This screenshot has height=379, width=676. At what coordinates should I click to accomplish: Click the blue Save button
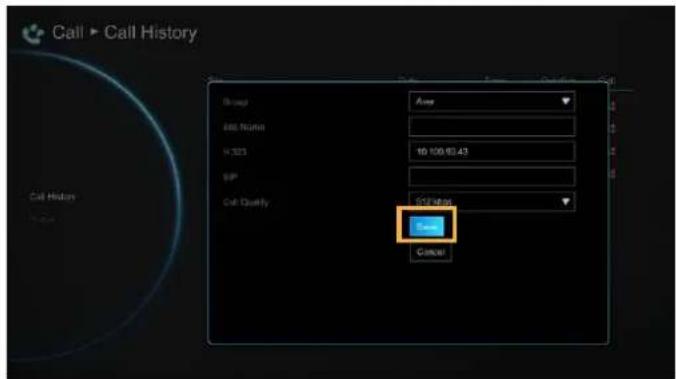426,226
